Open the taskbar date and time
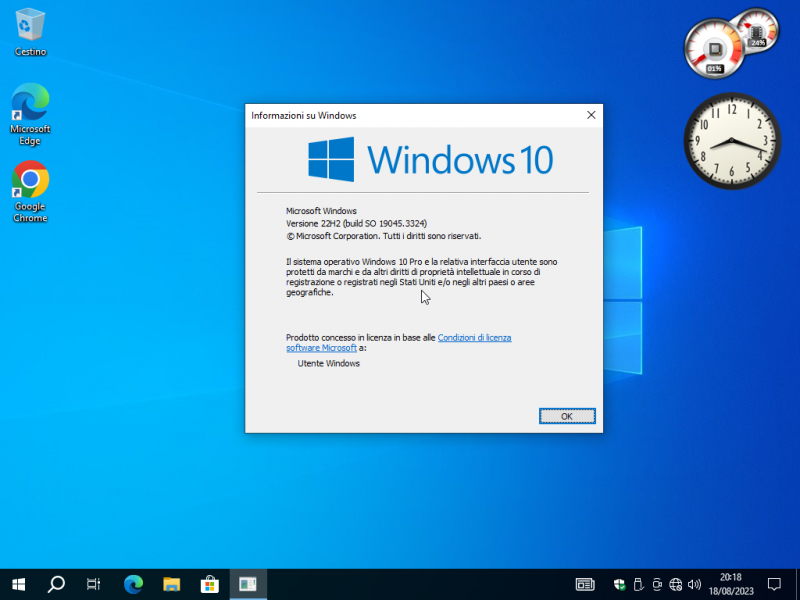 click(731, 584)
